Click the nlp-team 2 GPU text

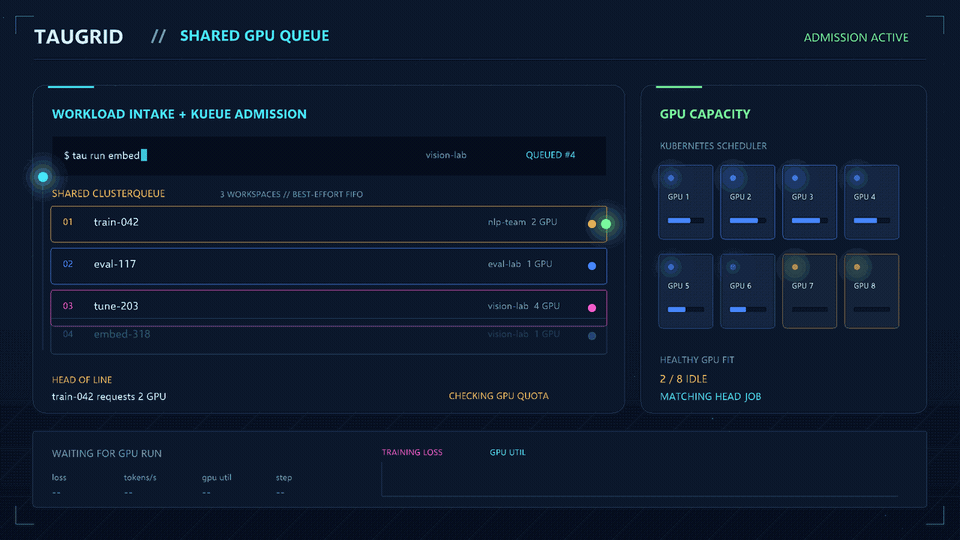point(522,222)
